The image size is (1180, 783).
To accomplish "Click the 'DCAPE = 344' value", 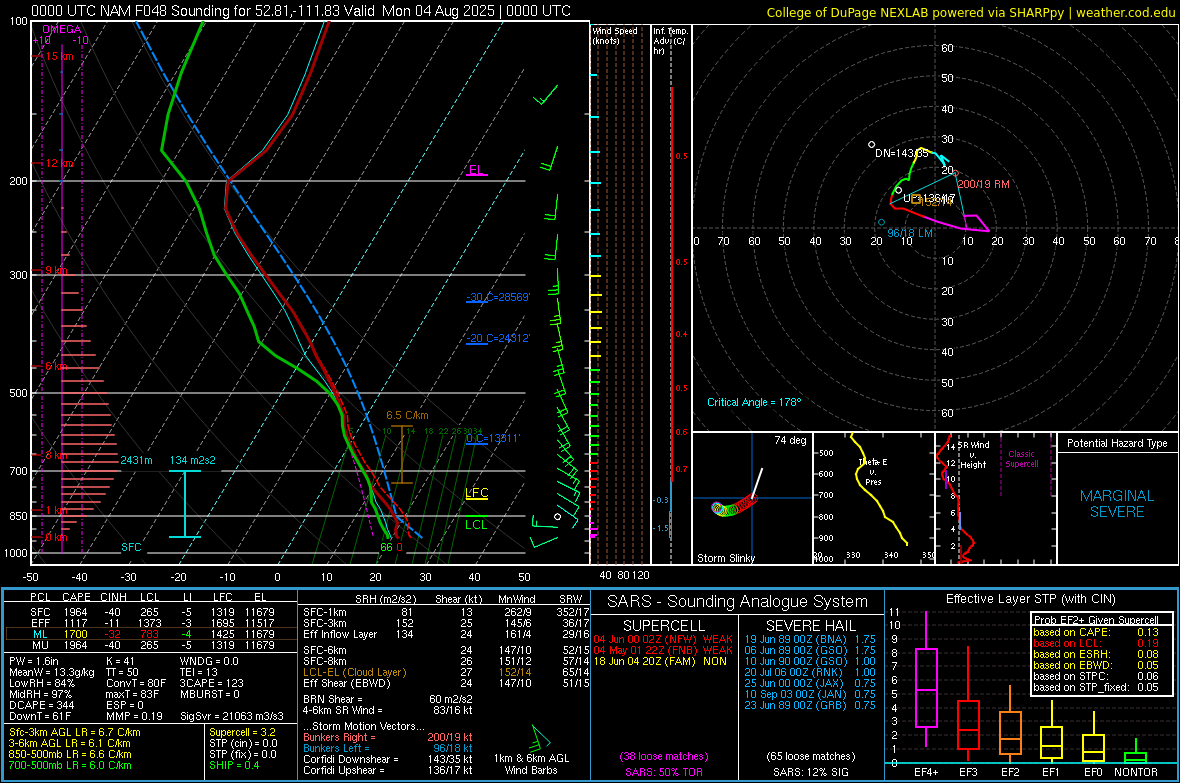I will click(x=41, y=705).
